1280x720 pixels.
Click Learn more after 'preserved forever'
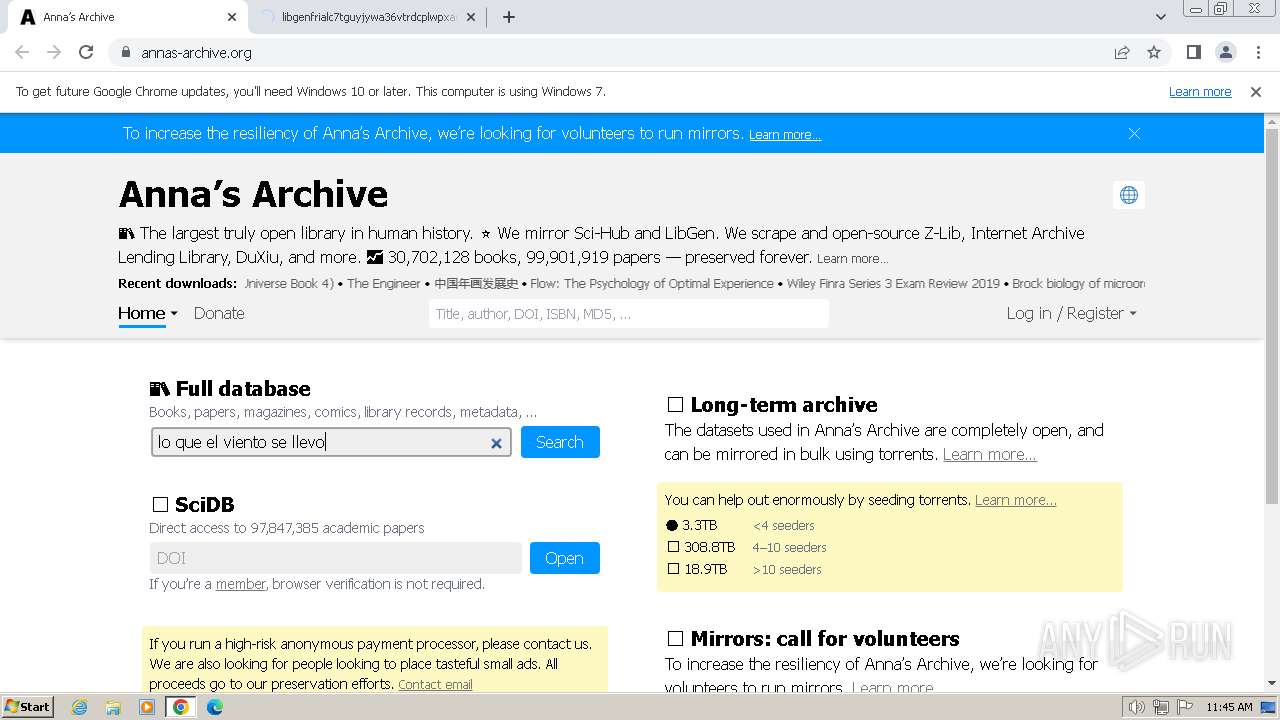852,258
